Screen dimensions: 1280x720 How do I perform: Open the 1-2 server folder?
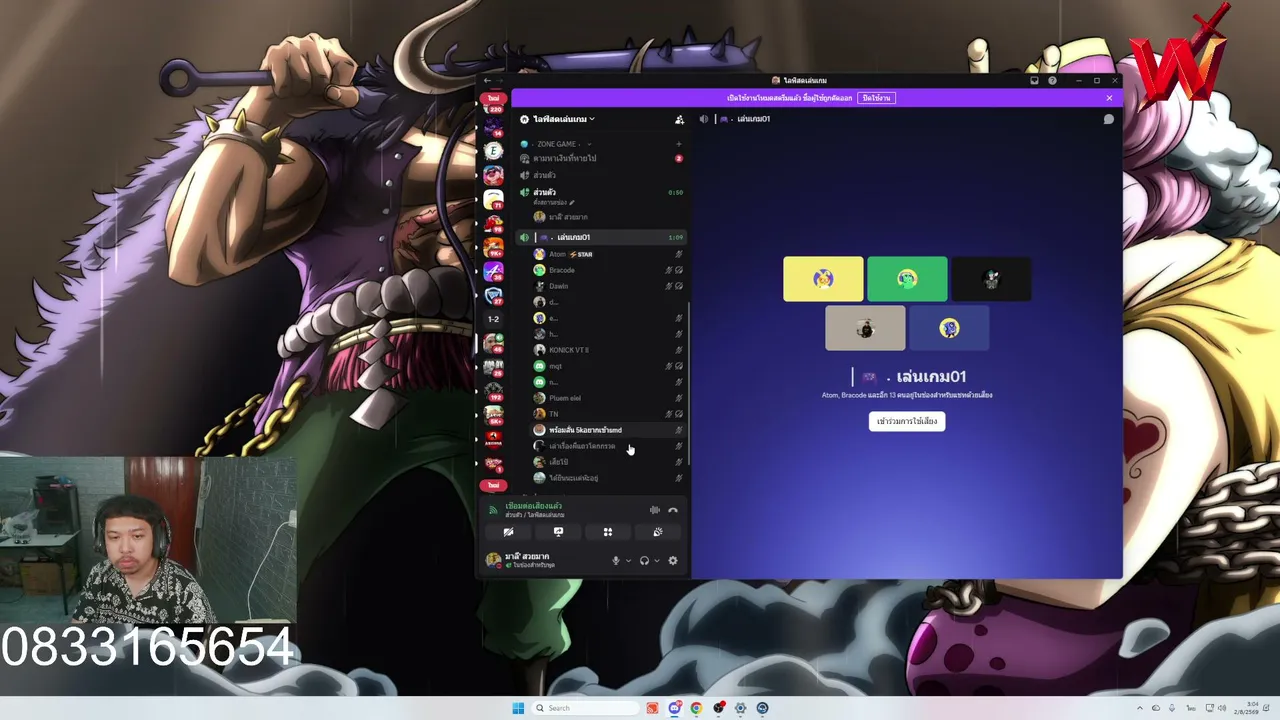tap(493, 319)
